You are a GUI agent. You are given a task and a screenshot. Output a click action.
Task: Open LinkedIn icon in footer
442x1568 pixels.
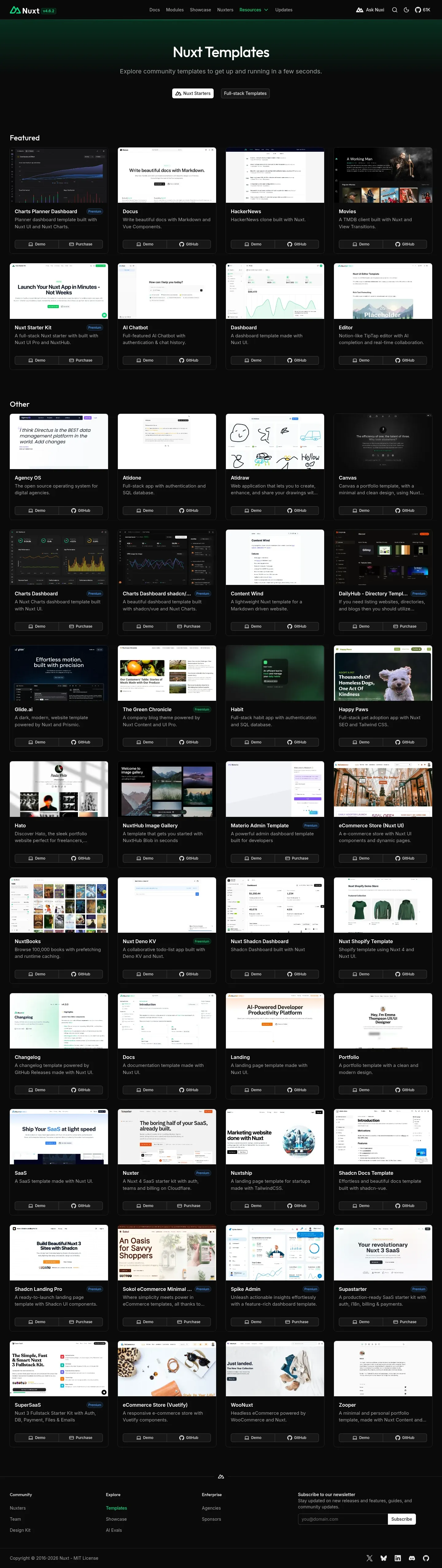(x=397, y=1558)
